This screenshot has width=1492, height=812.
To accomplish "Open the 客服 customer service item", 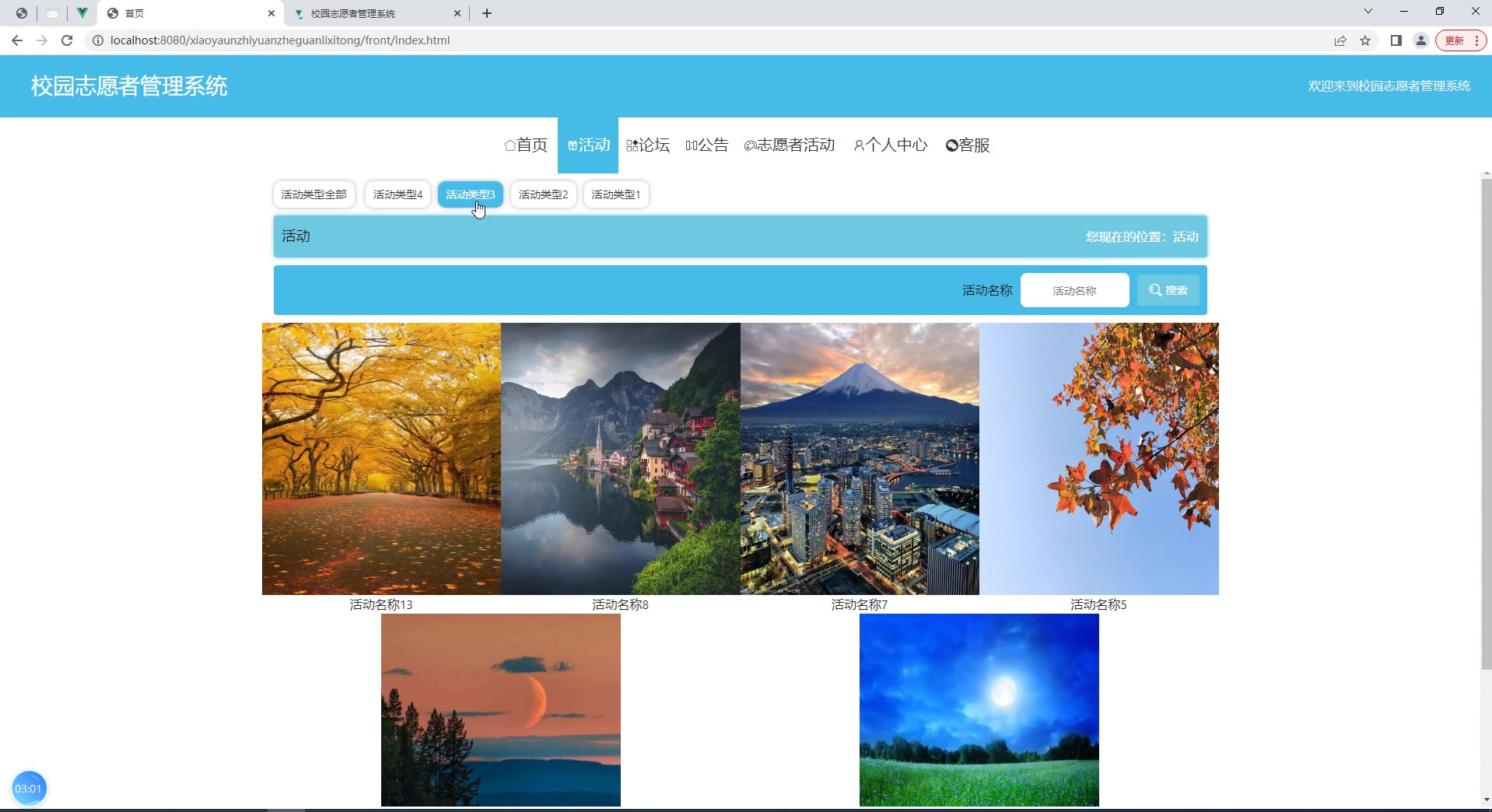I will pos(968,145).
